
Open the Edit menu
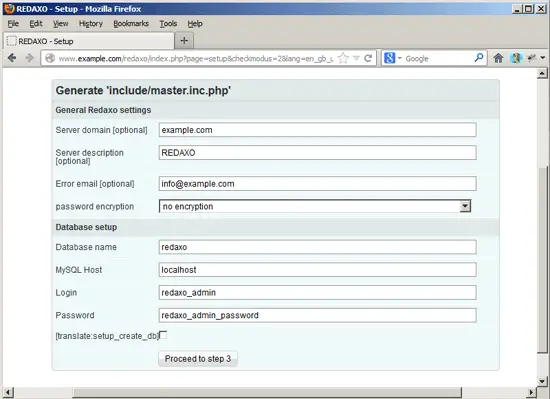(x=36, y=24)
